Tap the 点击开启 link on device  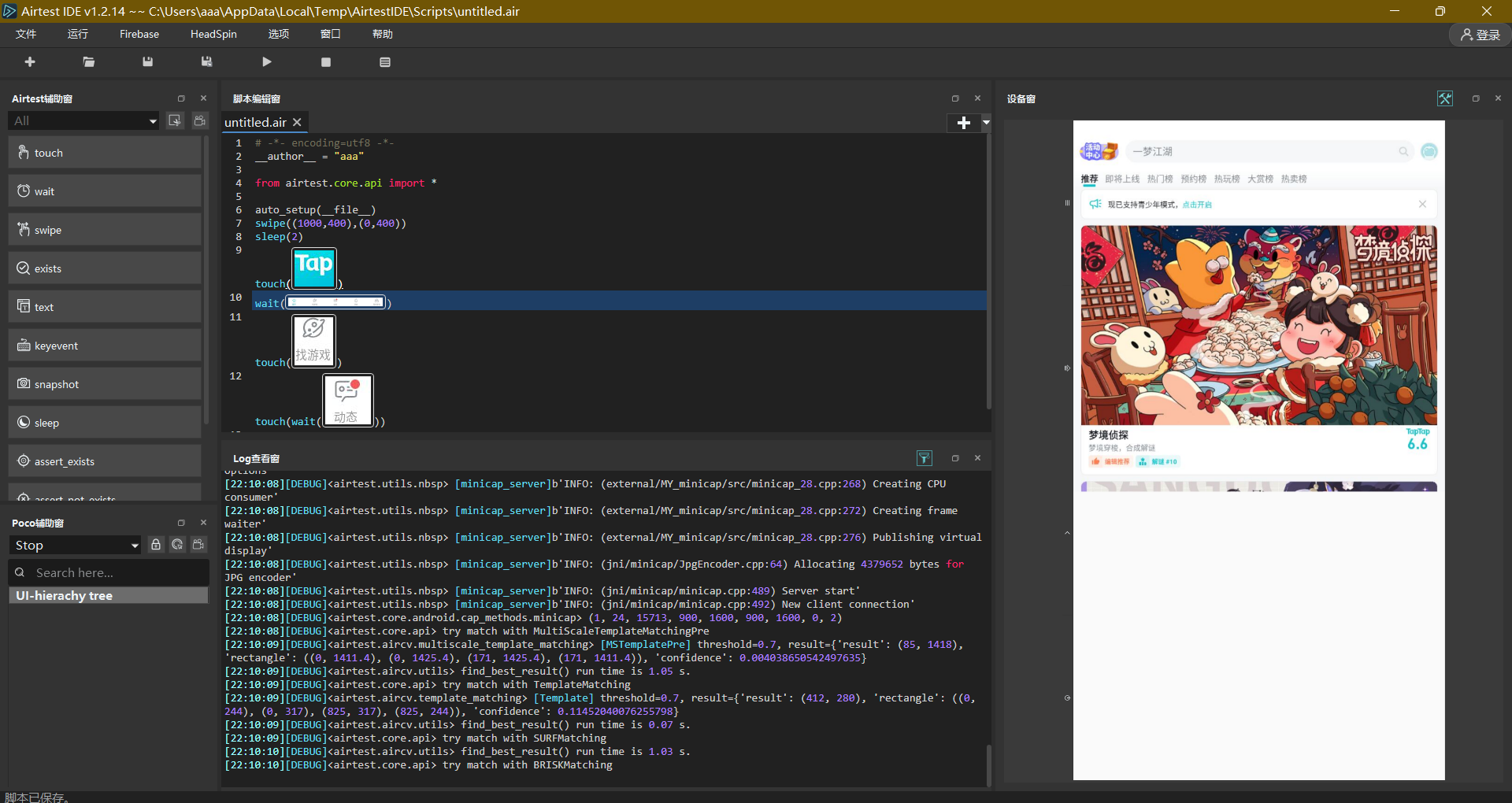pyautogui.click(x=1197, y=205)
